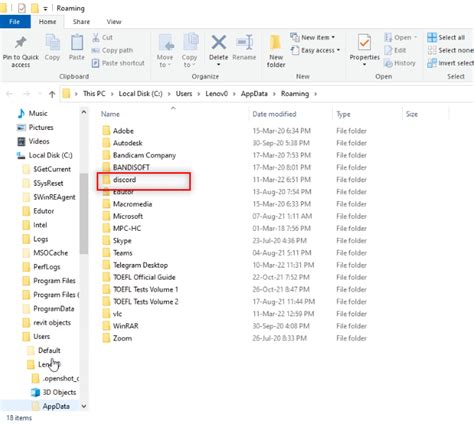Click Select all in ribbon

click(446, 37)
